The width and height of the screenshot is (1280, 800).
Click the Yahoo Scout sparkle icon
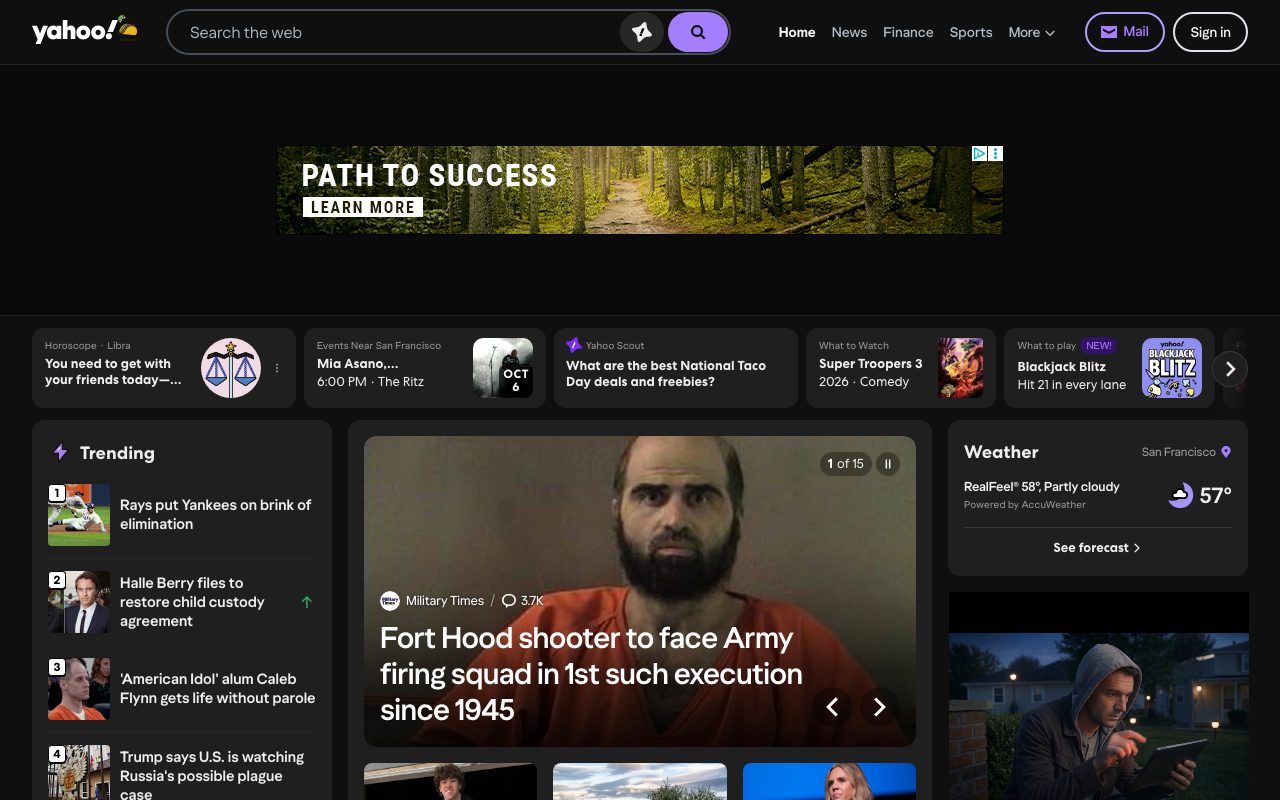point(573,345)
